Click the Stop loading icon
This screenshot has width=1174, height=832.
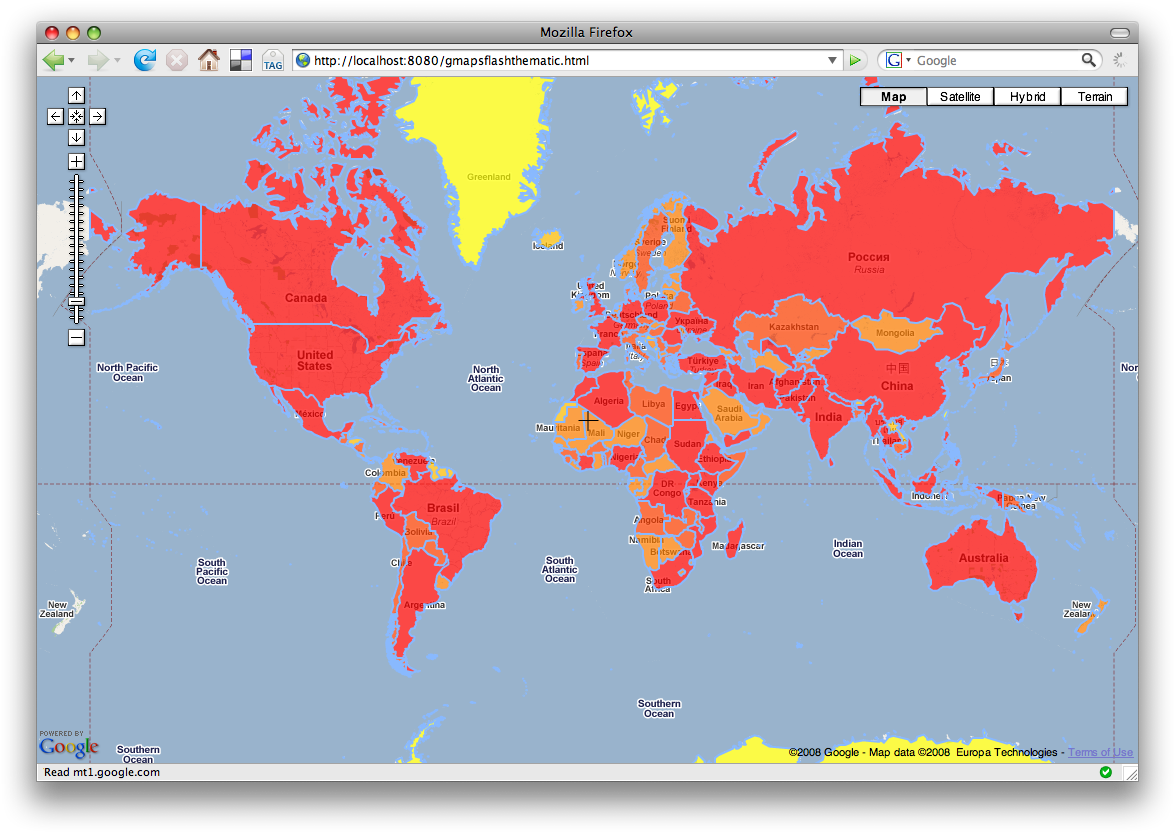point(176,60)
